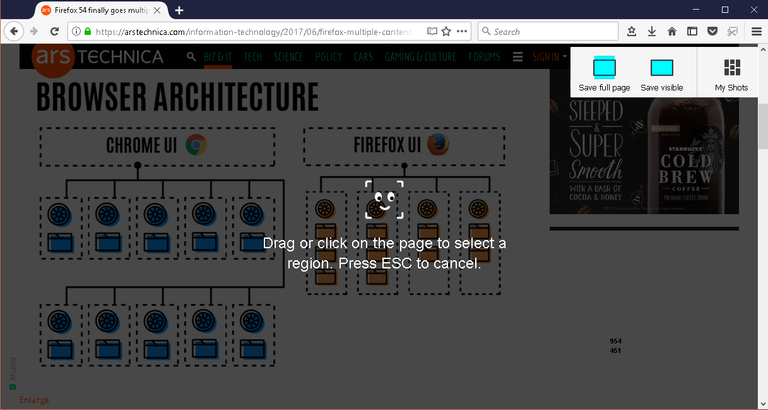
Task: Click the Chrome logo in diagram
Action: pyautogui.click(x=196, y=145)
